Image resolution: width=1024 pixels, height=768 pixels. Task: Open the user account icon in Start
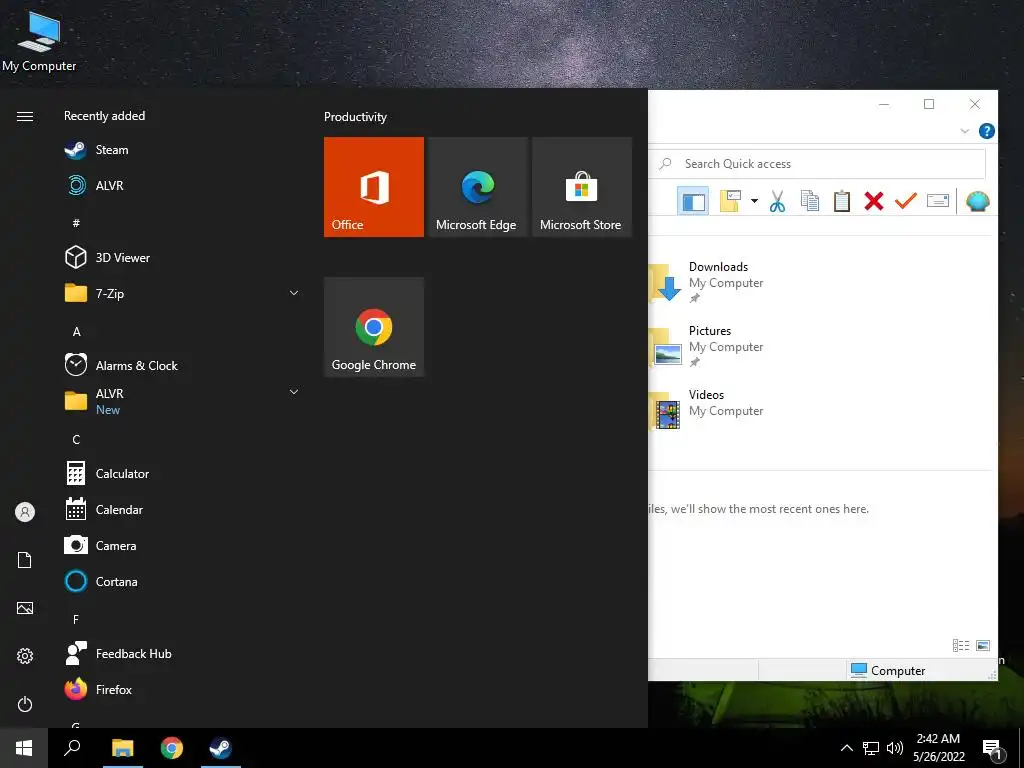point(25,512)
